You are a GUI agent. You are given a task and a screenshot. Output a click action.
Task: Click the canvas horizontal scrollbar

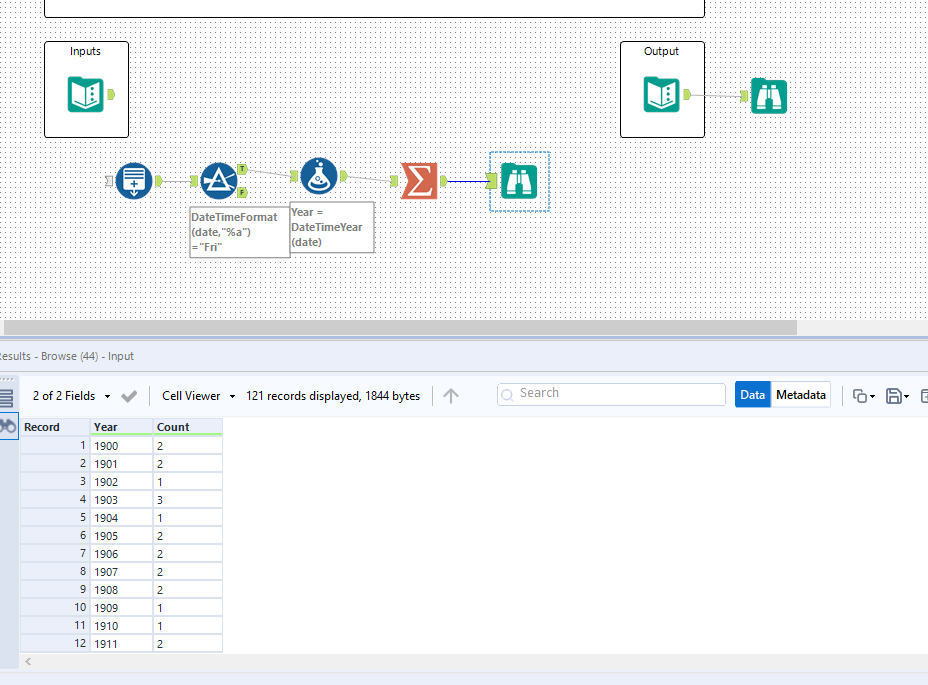[x=400, y=327]
